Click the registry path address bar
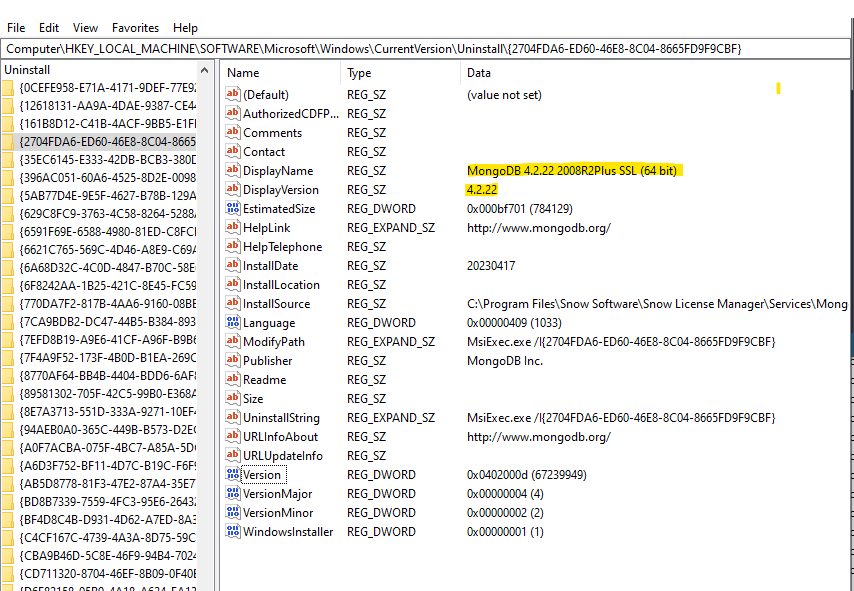Image resolution: width=854 pixels, height=591 pixels. 425,49
